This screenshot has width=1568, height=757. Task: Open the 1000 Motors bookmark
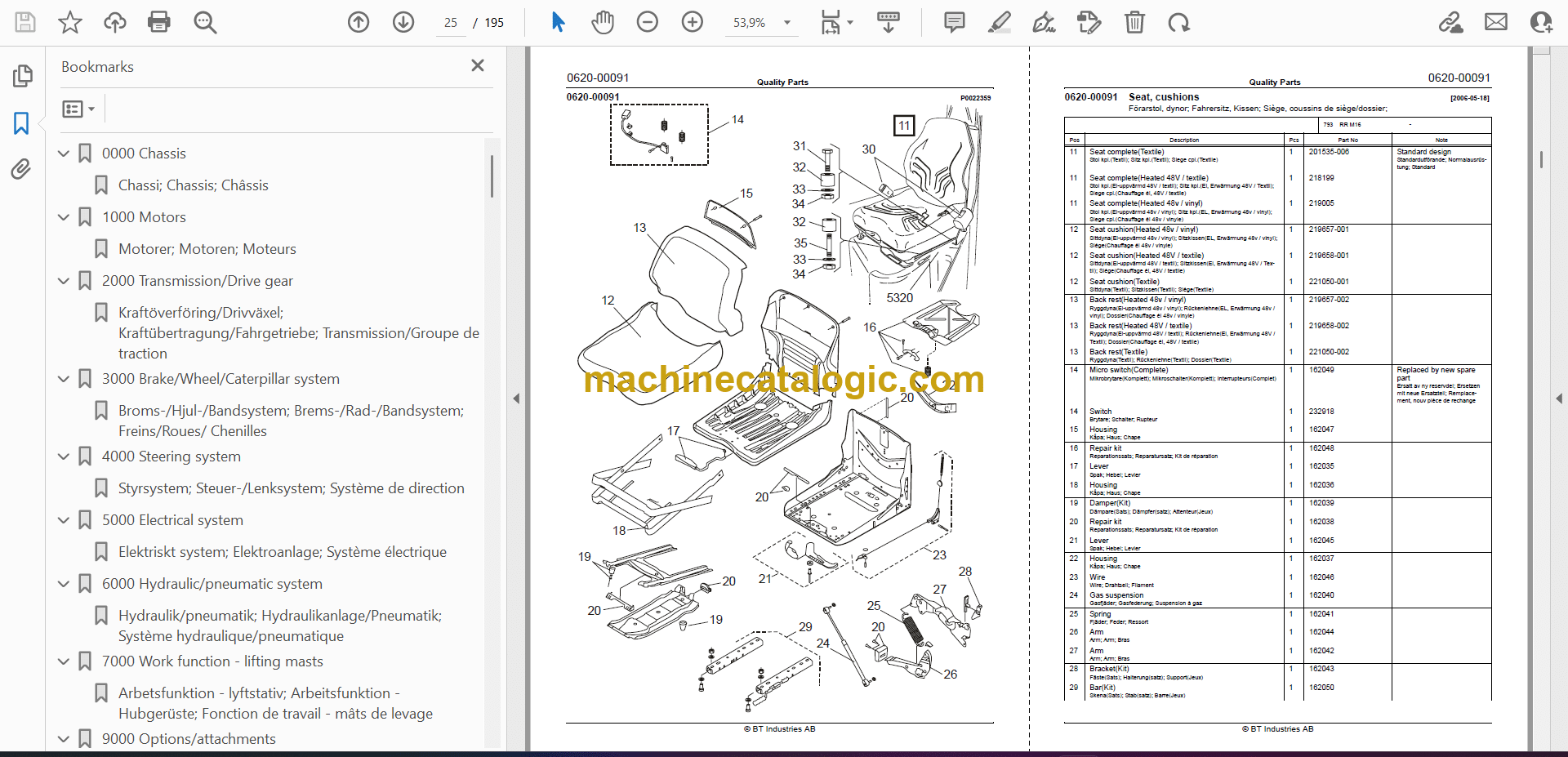144,217
